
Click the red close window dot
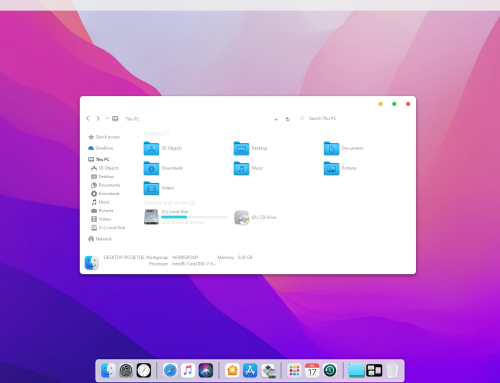(408, 104)
